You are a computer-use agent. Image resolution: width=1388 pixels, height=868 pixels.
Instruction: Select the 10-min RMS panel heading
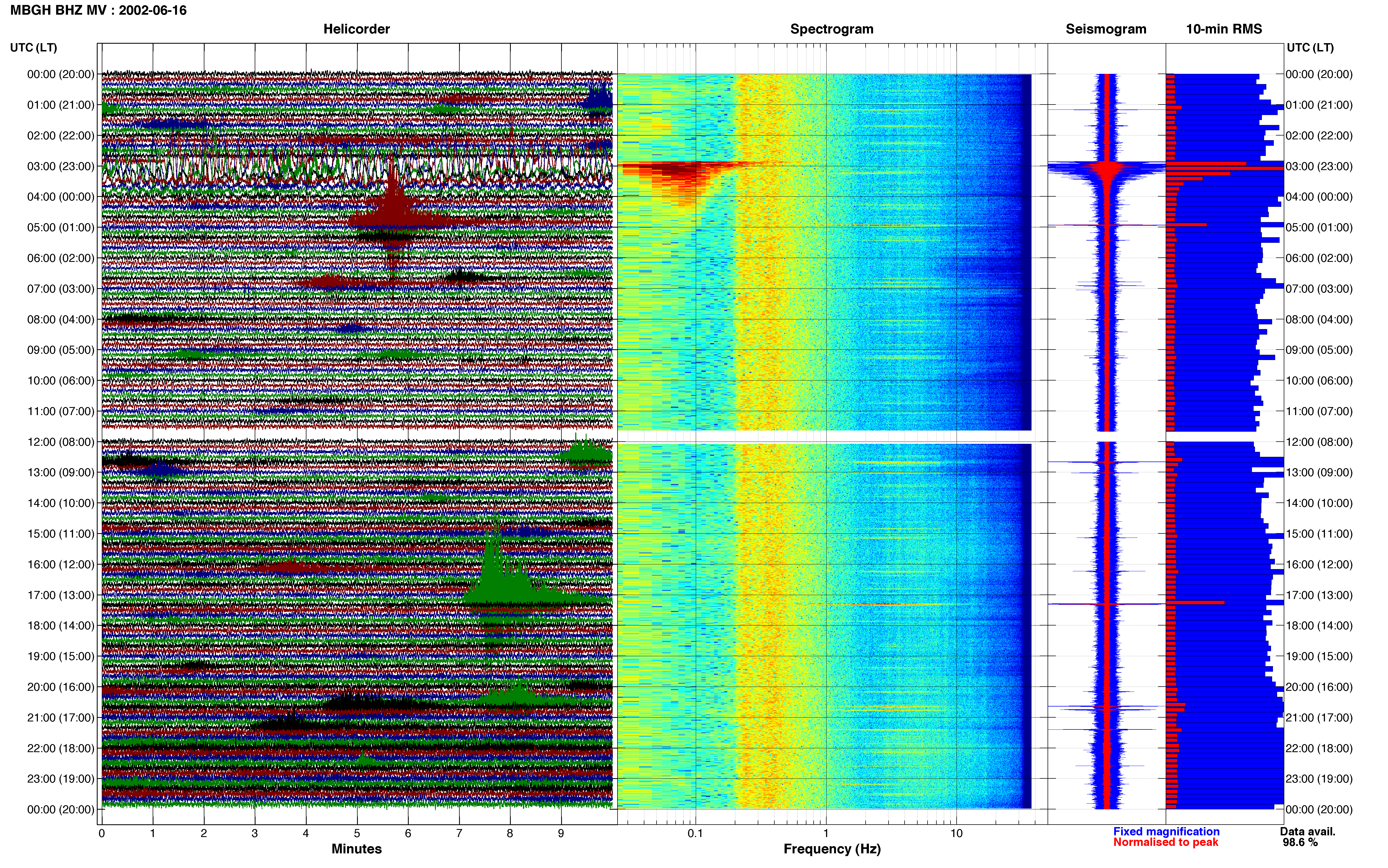[x=1224, y=29]
